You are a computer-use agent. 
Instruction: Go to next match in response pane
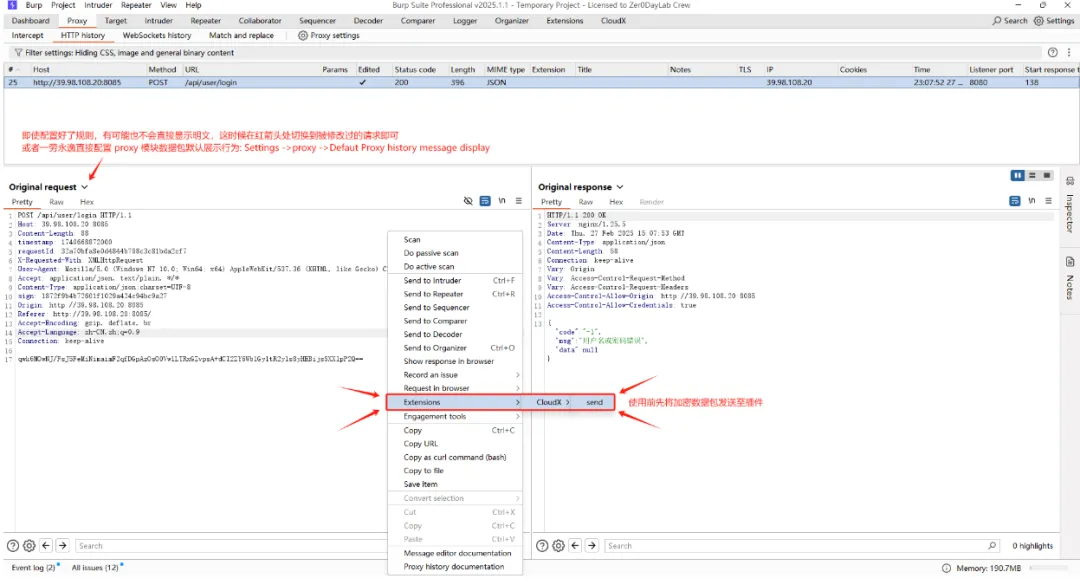592,546
